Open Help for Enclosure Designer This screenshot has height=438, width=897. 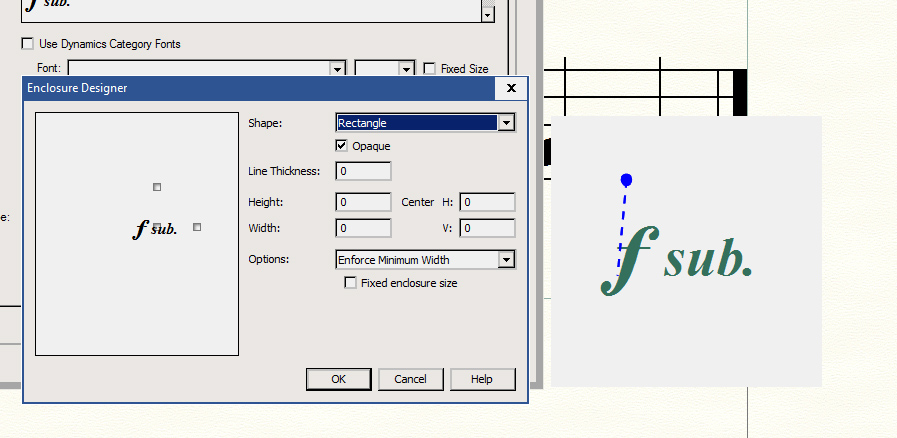[x=482, y=379]
